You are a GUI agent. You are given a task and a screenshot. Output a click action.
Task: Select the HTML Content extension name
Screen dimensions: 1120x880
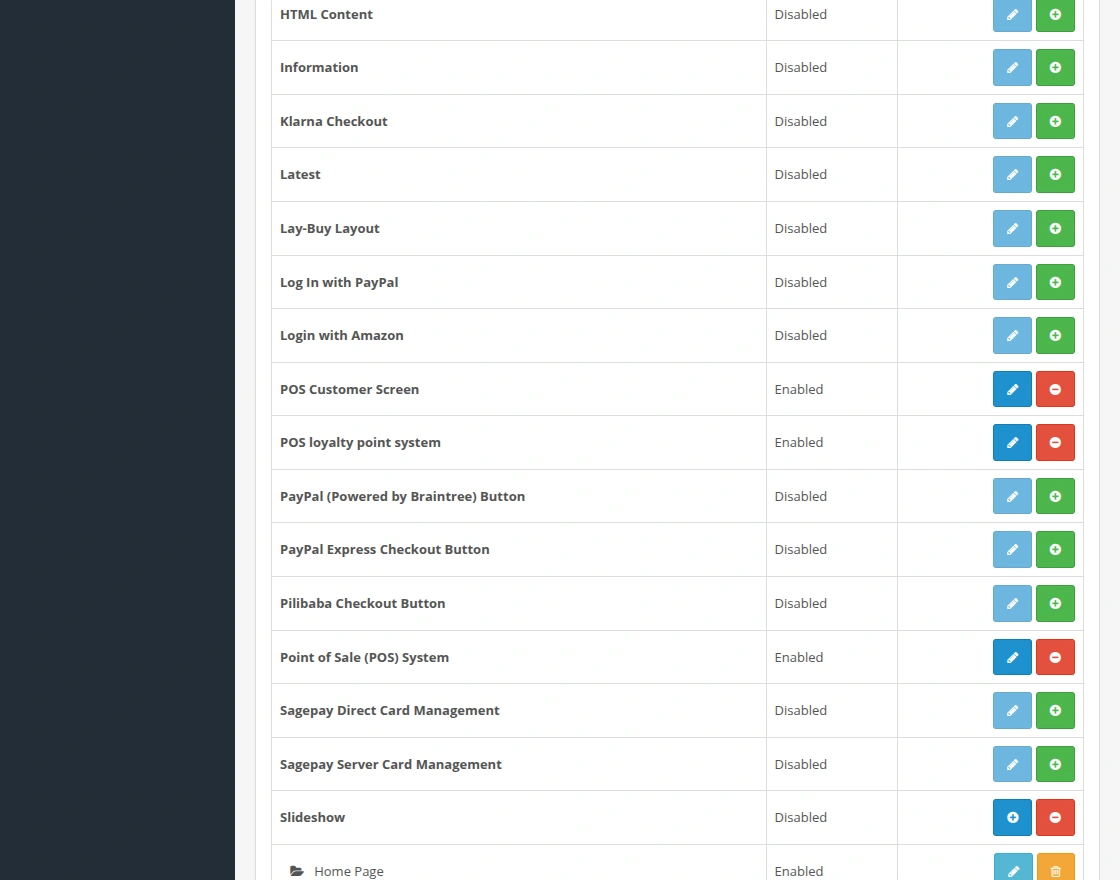[x=326, y=14]
